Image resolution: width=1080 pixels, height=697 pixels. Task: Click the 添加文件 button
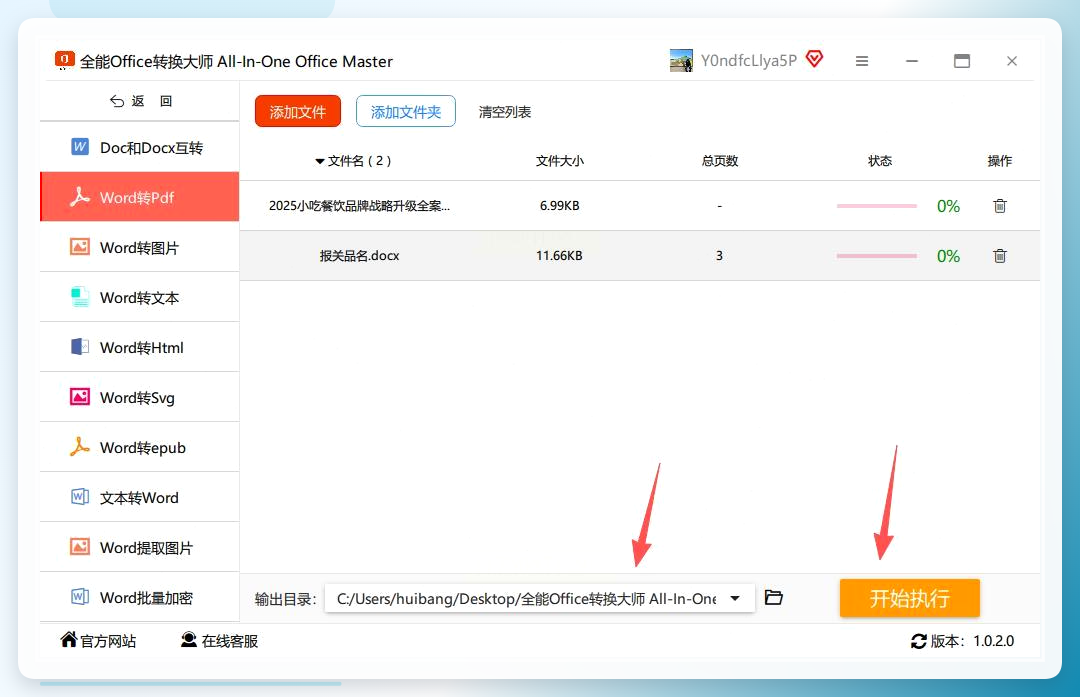pos(298,112)
